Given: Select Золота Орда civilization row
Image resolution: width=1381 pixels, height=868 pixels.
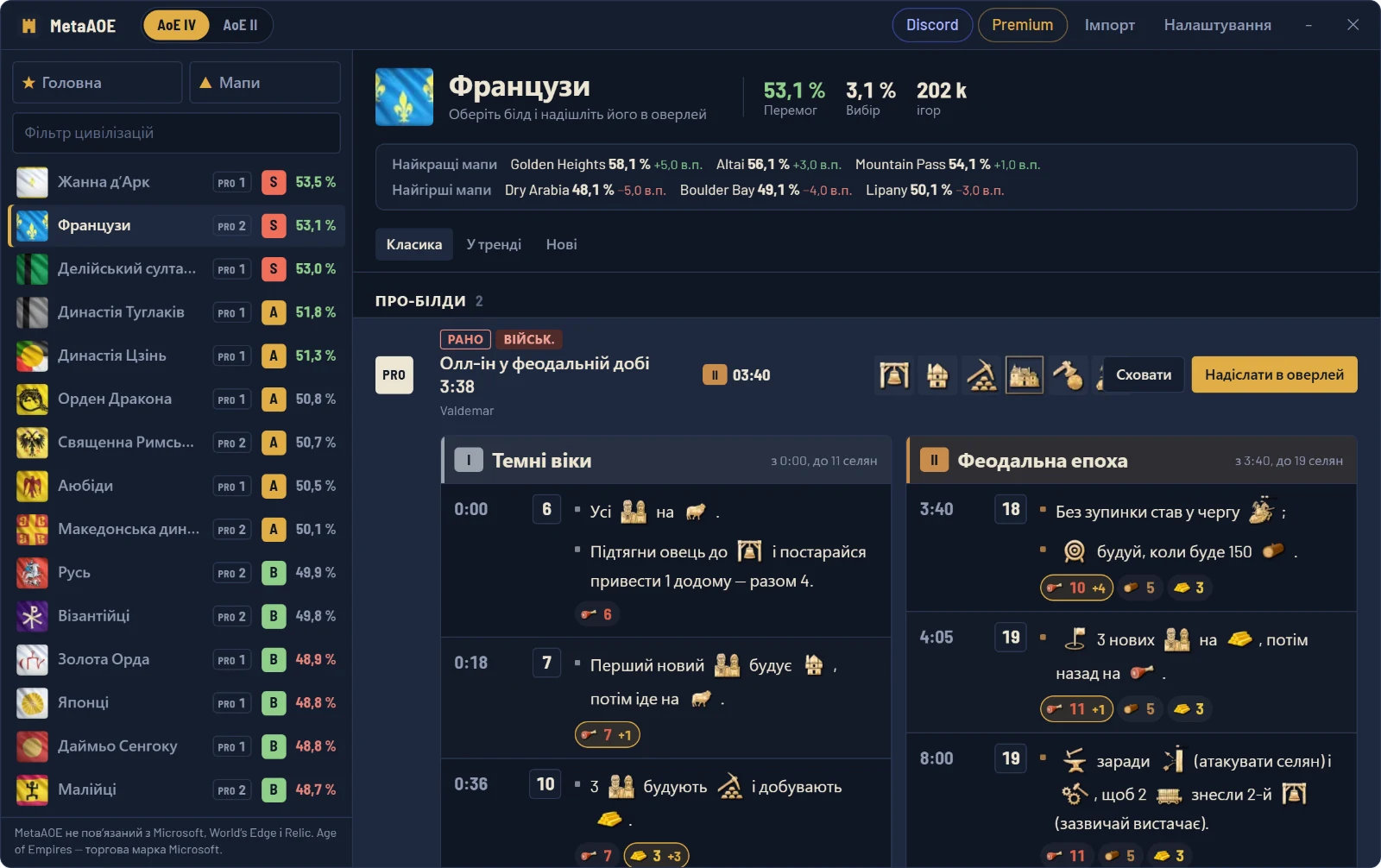Looking at the screenshot, I should click(177, 659).
